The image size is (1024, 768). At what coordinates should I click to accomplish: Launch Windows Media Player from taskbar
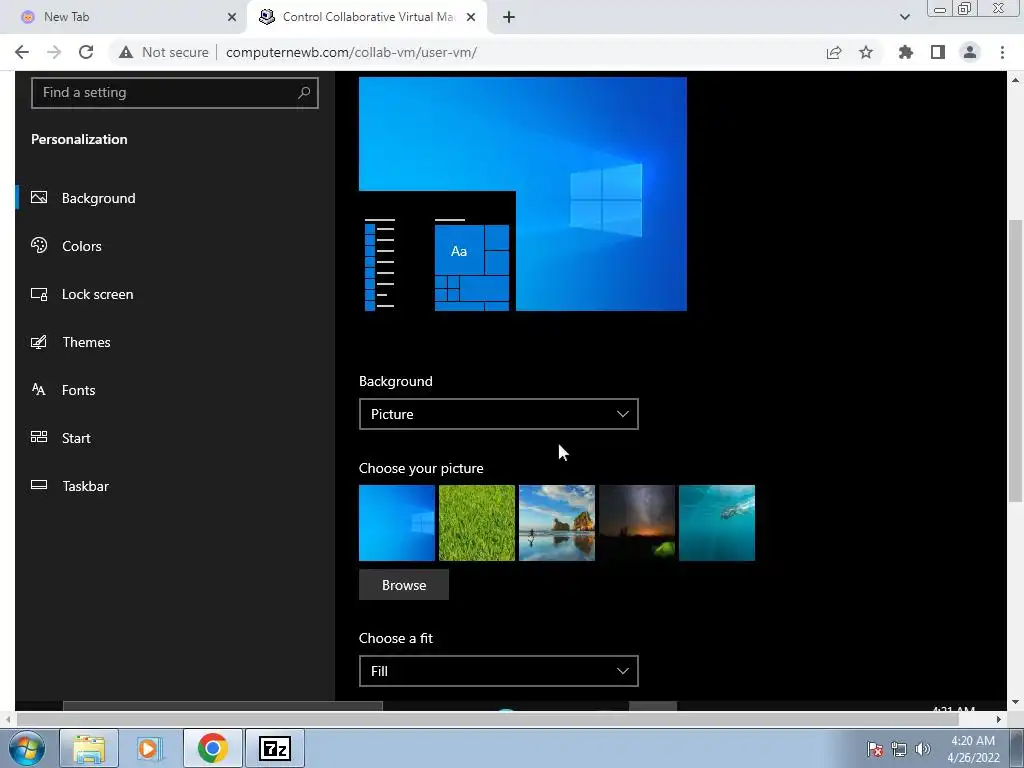point(150,748)
